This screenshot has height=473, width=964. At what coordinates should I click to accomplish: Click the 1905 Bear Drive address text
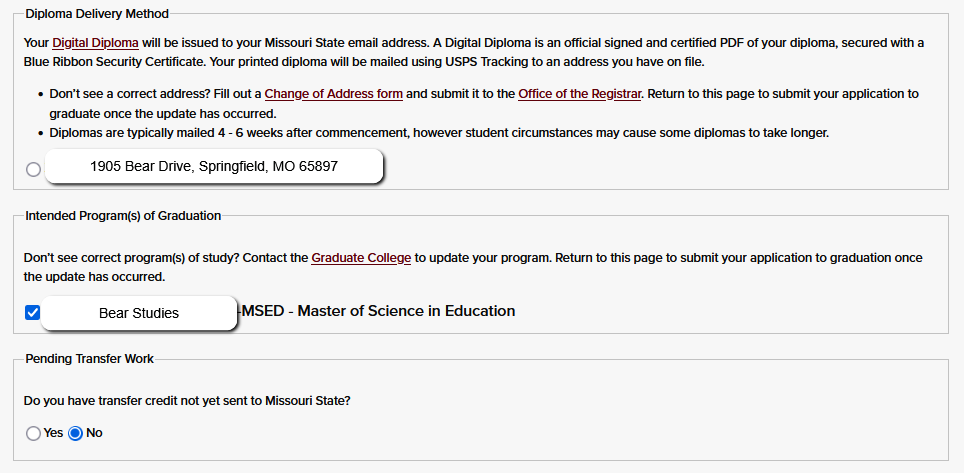(214, 167)
